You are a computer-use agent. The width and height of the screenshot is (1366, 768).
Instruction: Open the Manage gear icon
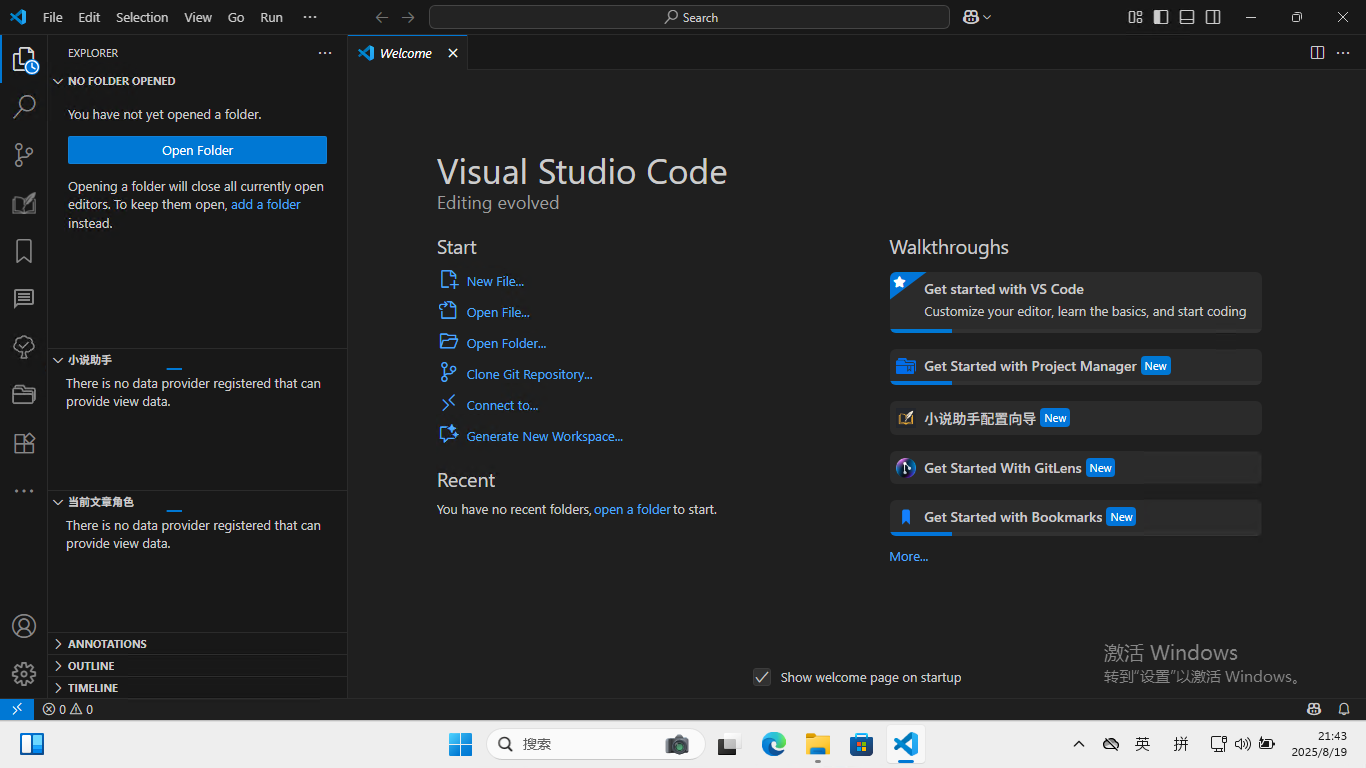pos(24,673)
